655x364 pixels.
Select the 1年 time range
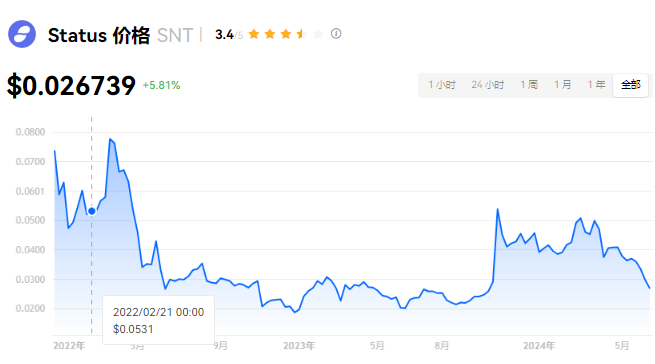596,85
